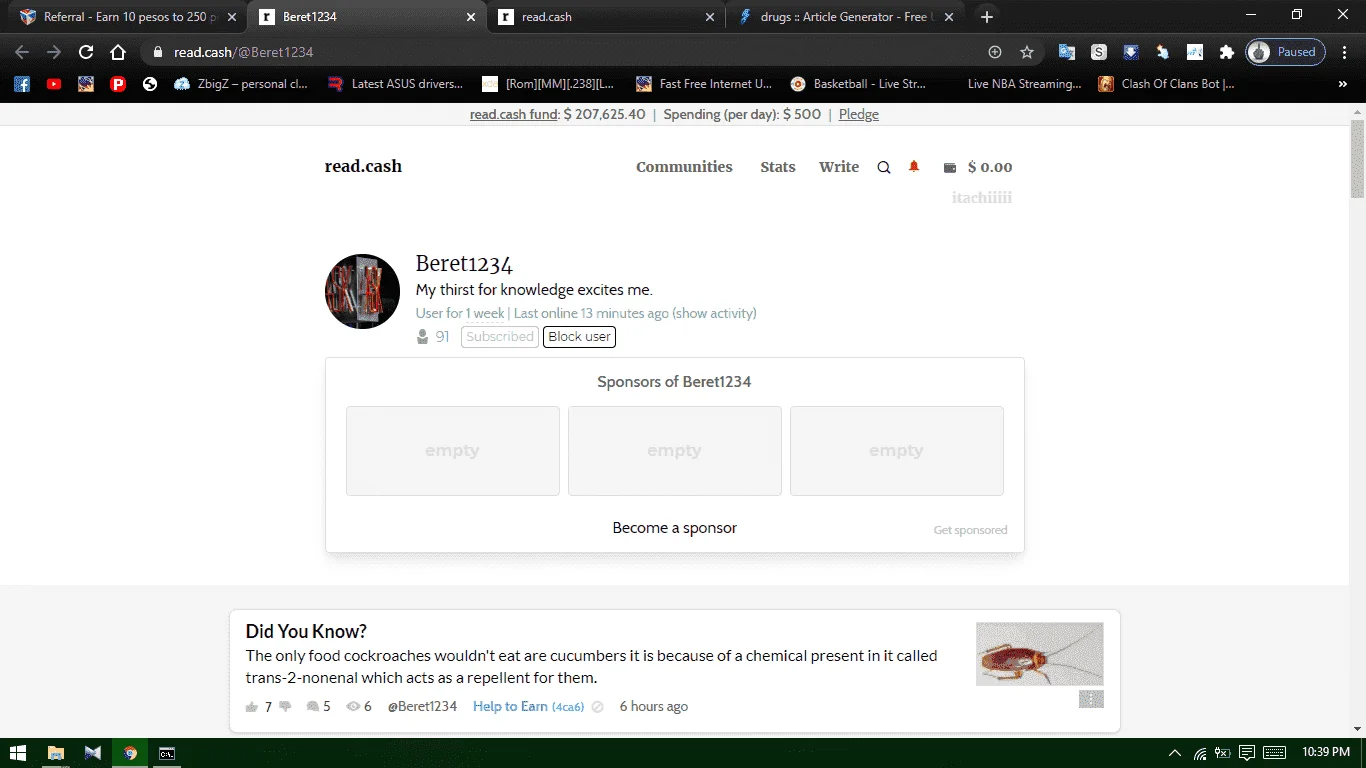Image resolution: width=1366 pixels, height=768 pixels.
Task: Switch to the drugs :: Article Generator tab
Action: tap(845, 17)
